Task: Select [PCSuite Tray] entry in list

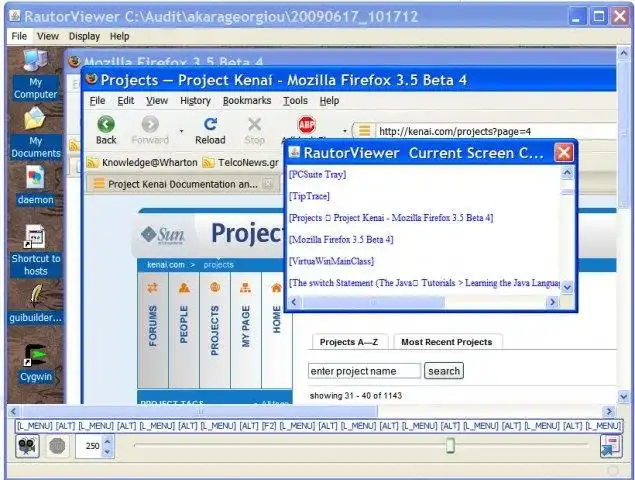Action: (x=318, y=175)
